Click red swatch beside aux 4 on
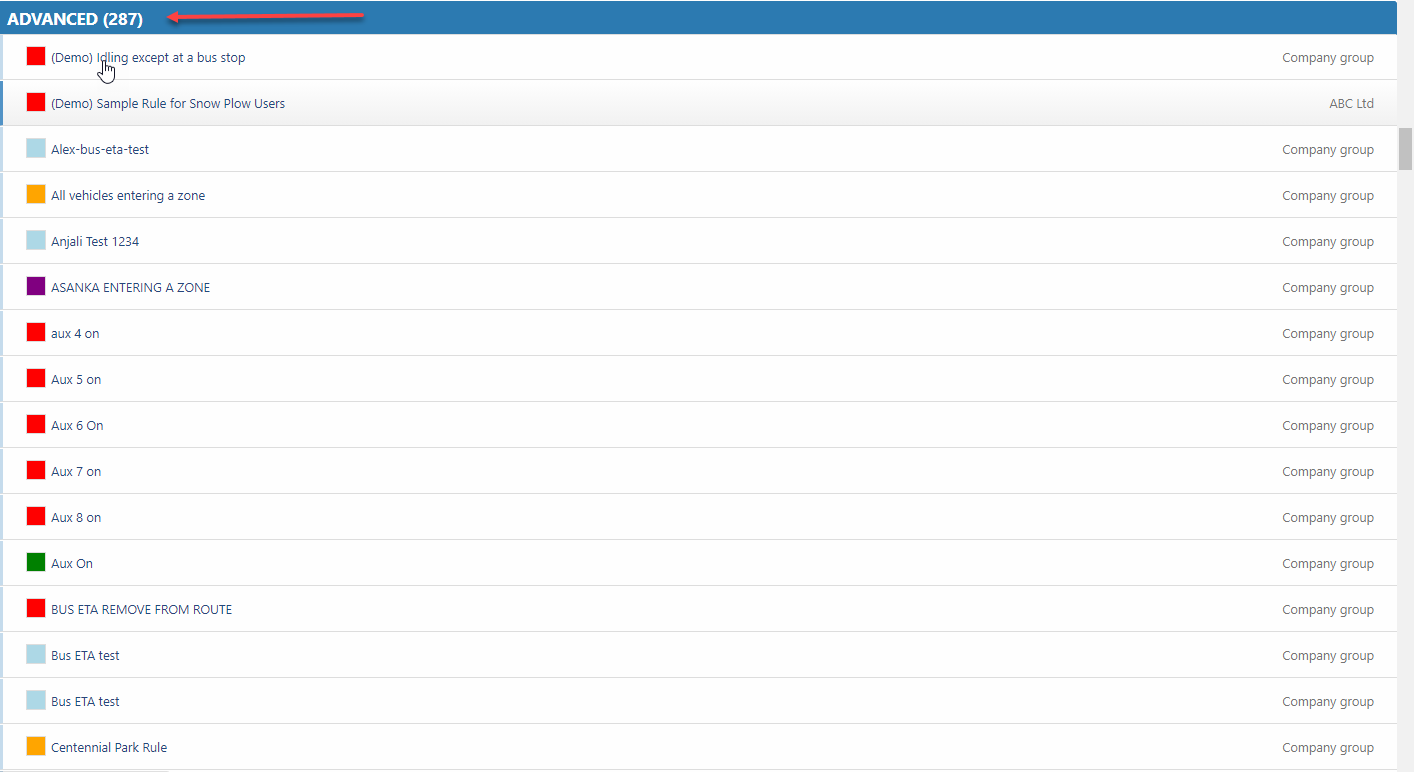 coord(36,332)
